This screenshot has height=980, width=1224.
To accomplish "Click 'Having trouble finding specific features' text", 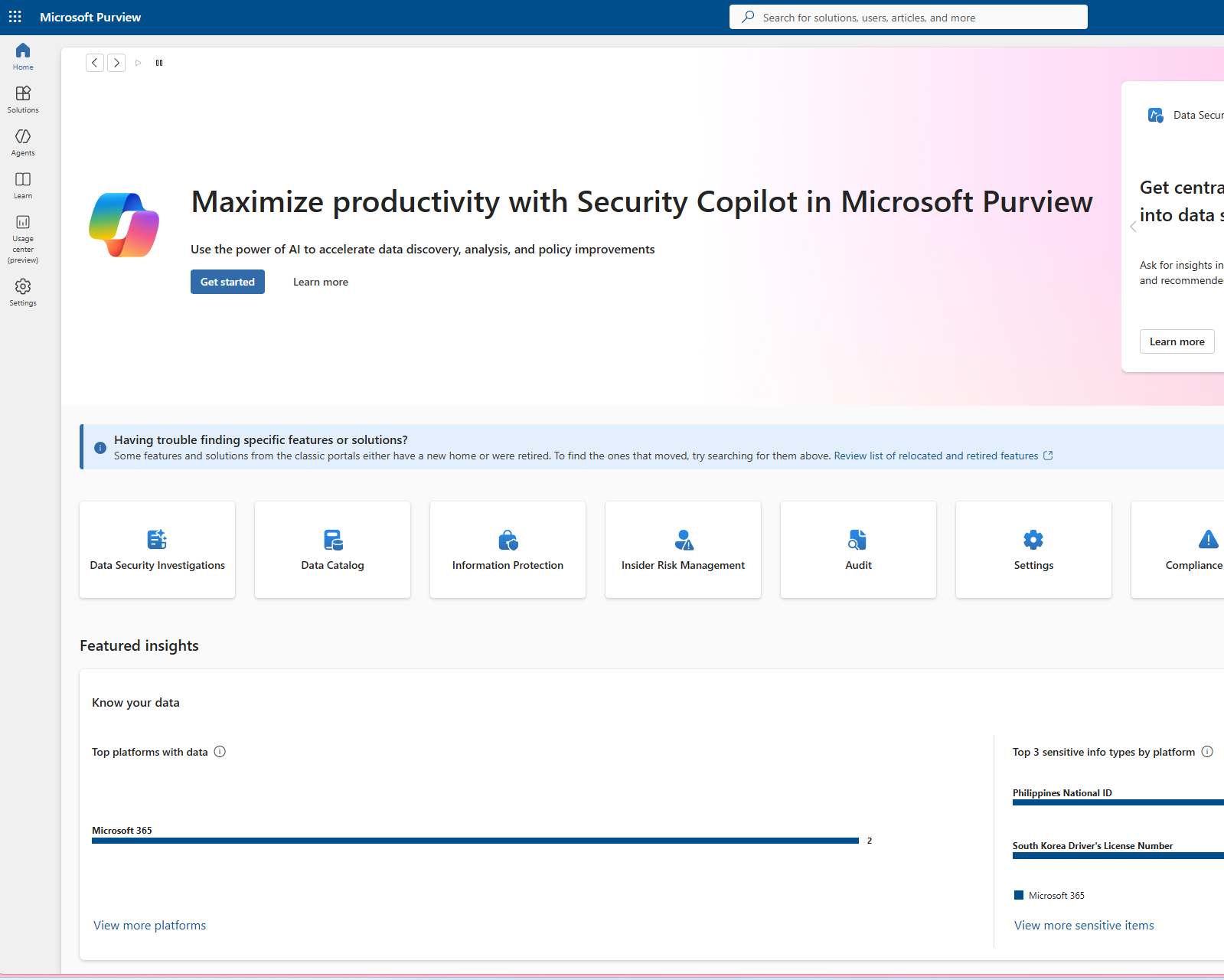I will click(261, 439).
